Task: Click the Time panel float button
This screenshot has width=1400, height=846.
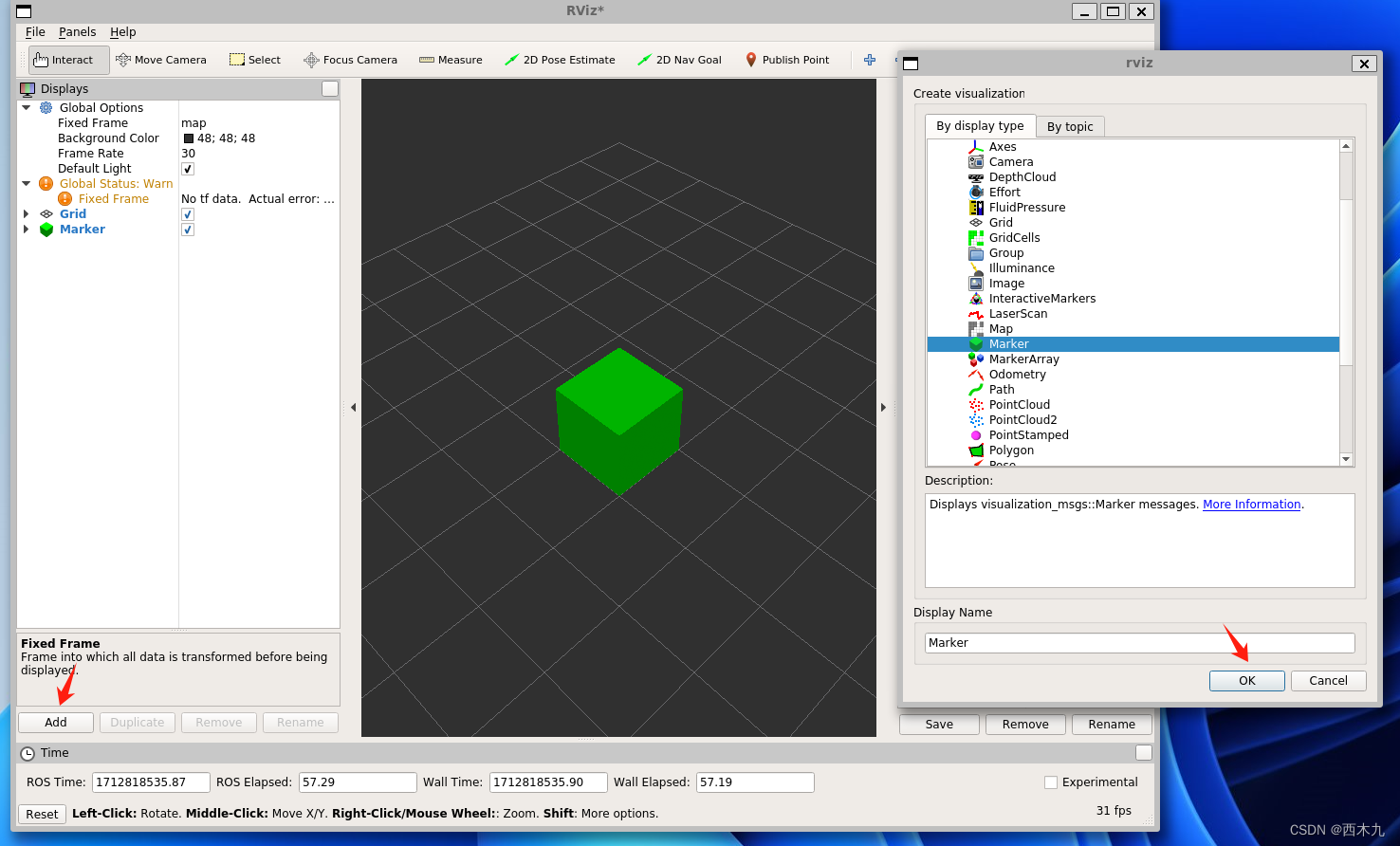Action: pos(1144,753)
